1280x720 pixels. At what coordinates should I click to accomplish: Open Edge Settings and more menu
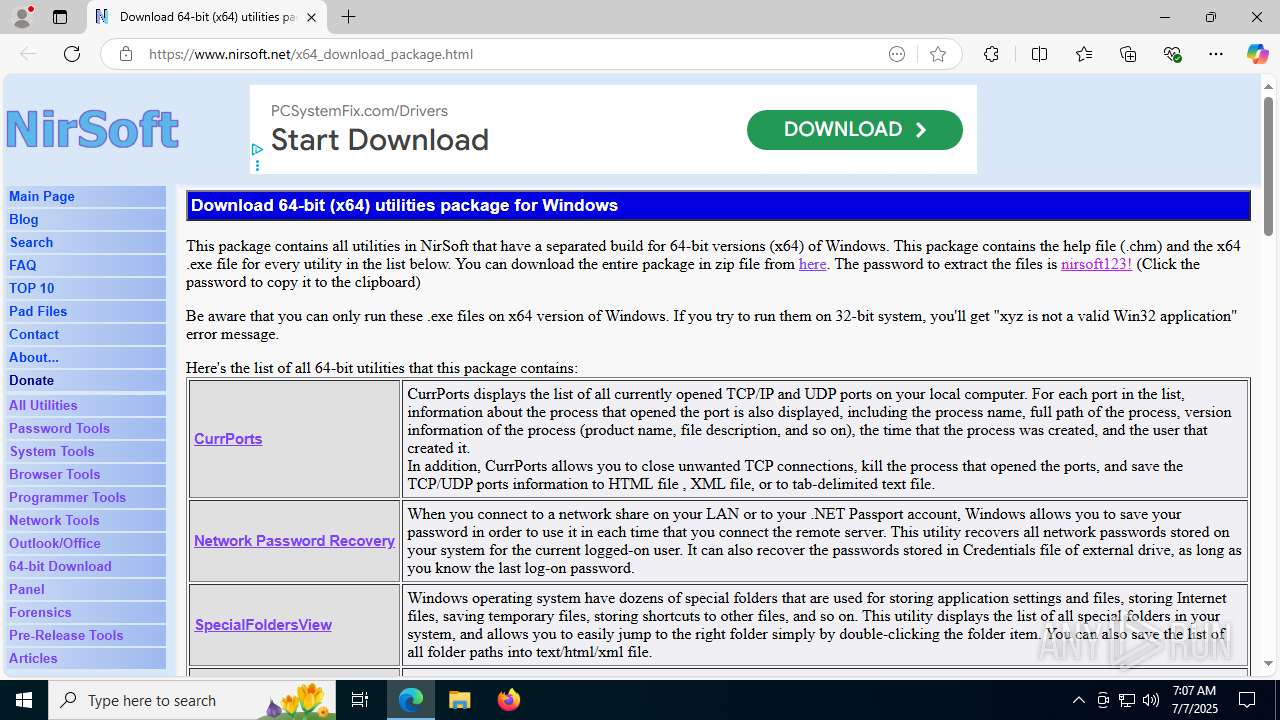(x=1216, y=54)
